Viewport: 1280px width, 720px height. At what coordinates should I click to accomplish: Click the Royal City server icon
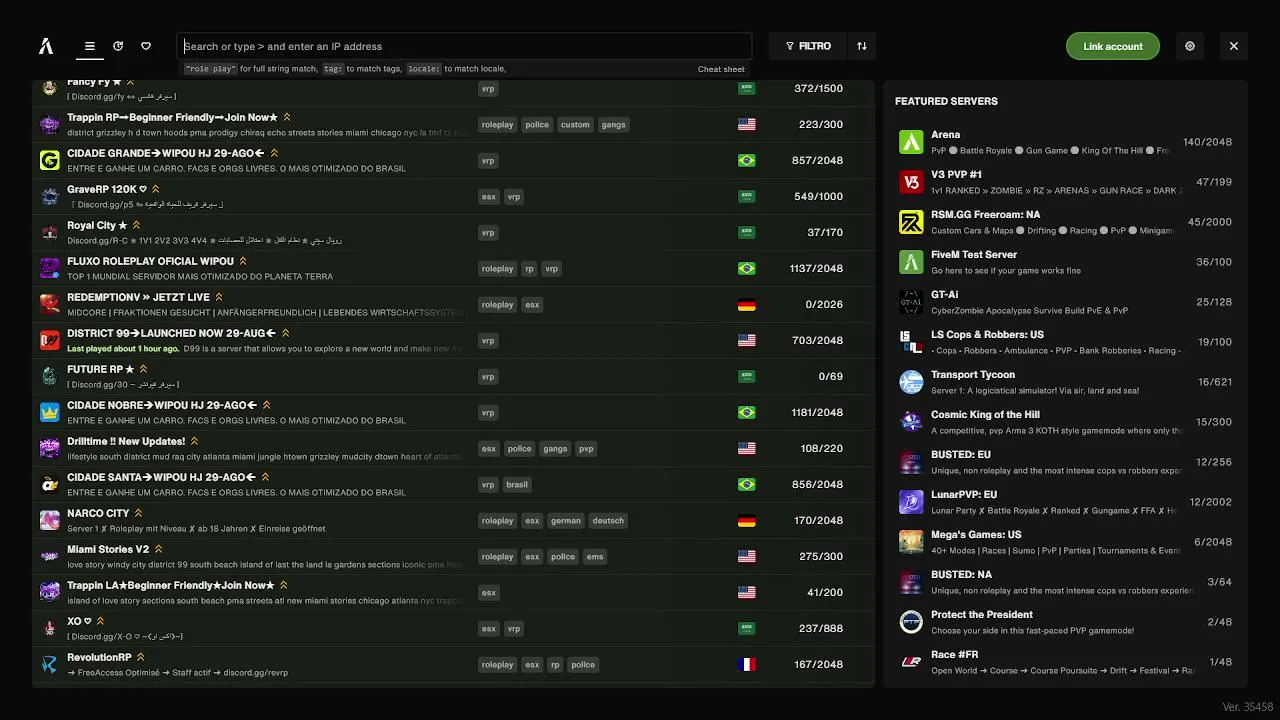click(50, 232)
